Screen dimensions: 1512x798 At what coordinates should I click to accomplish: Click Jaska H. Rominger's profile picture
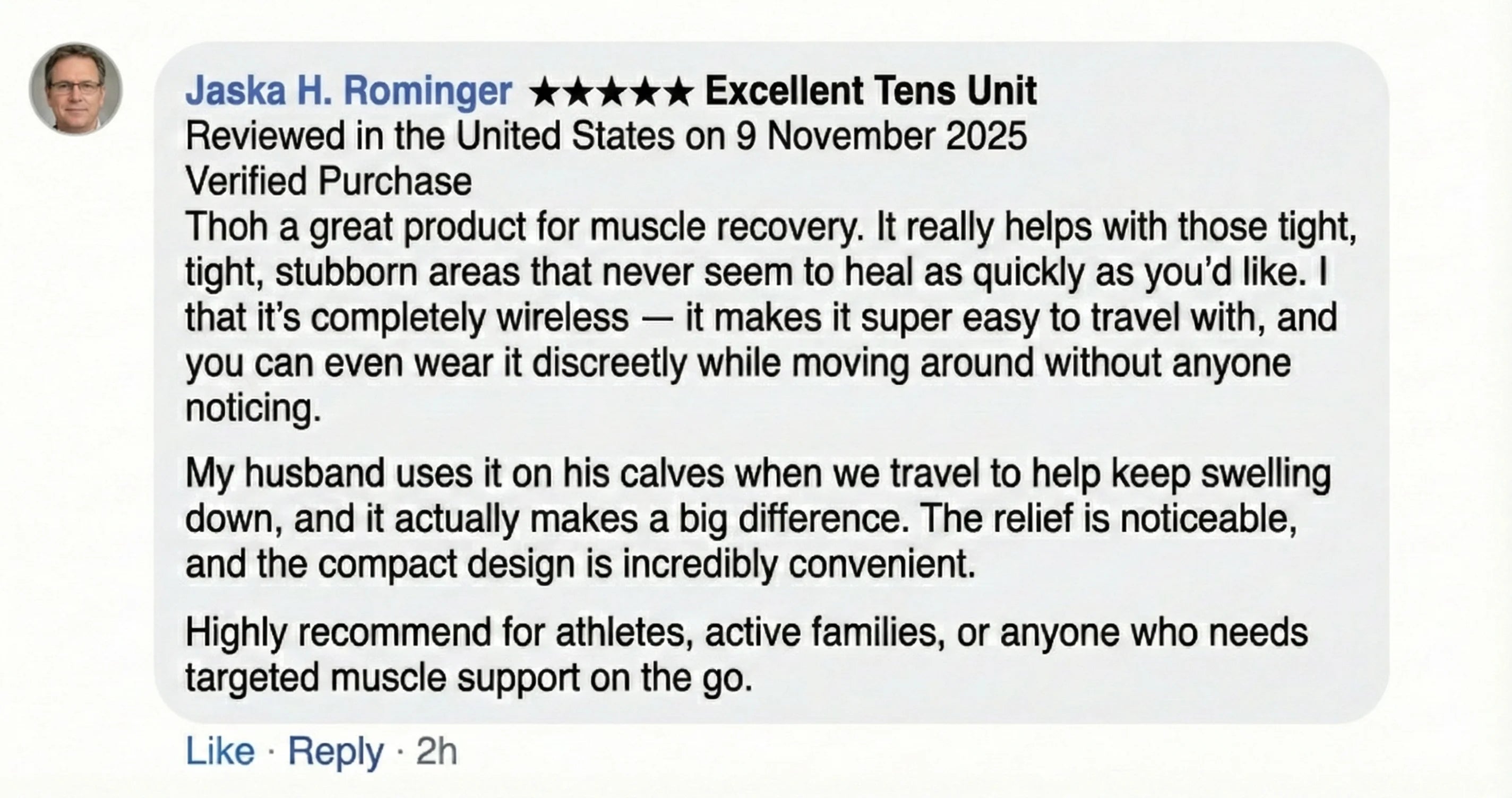point(76,89)
